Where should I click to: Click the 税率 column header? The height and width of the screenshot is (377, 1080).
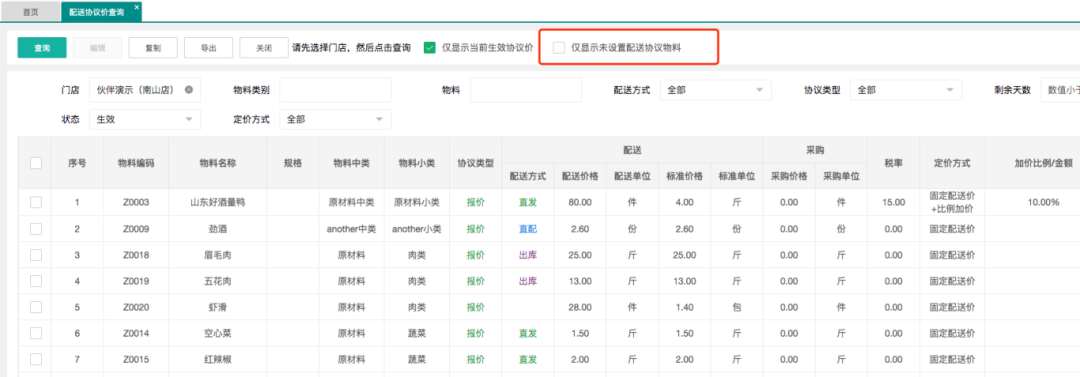[893, 163]
